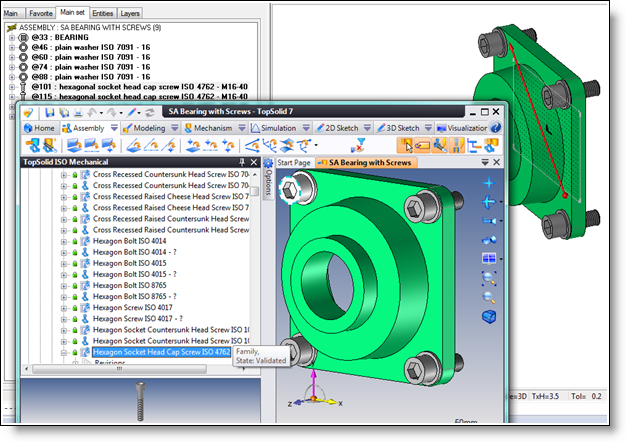The width and height of the screenshot is (626, 442).
Task: Select the @46 plain washer ISO 7091 item
Action: (x=91, y=47)
